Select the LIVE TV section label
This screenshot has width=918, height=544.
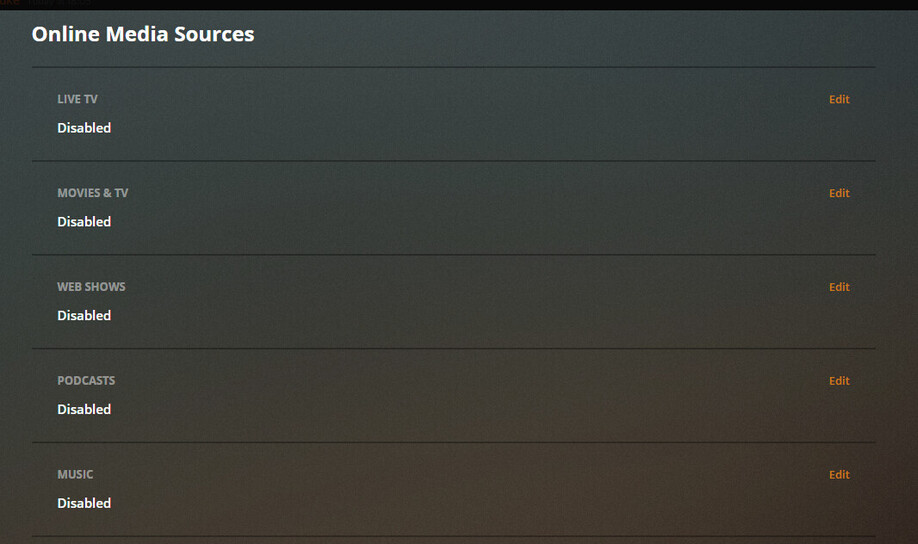pos(77,100)
